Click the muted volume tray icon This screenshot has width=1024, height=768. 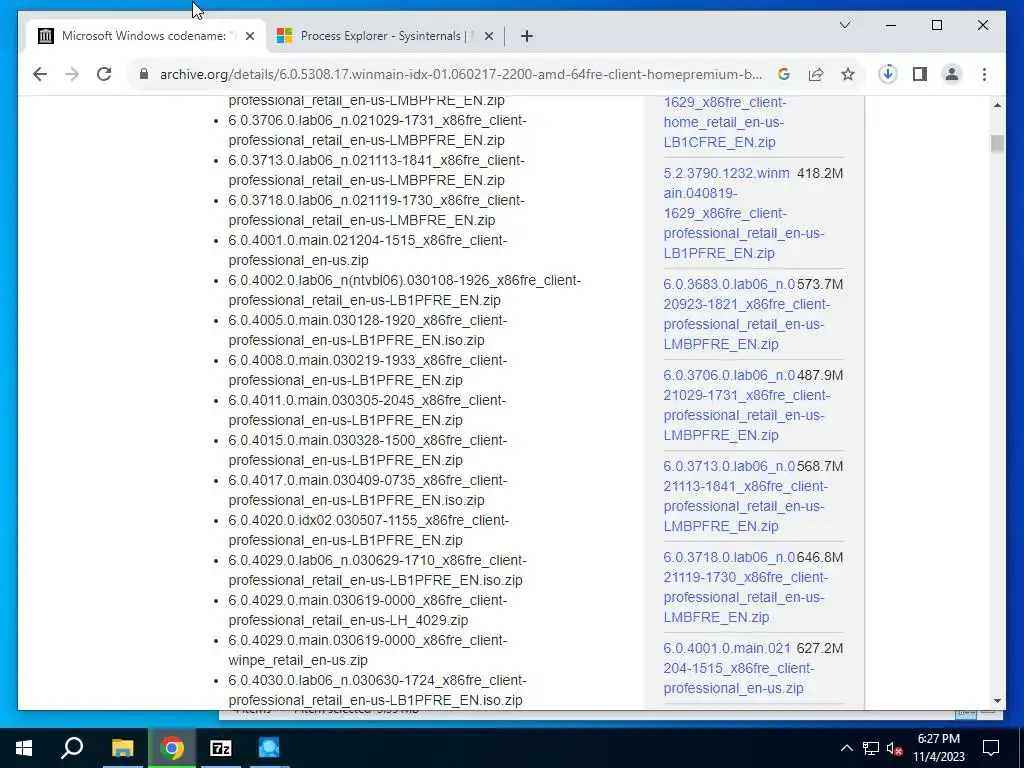pyautogui.click(x=895, y=748)
